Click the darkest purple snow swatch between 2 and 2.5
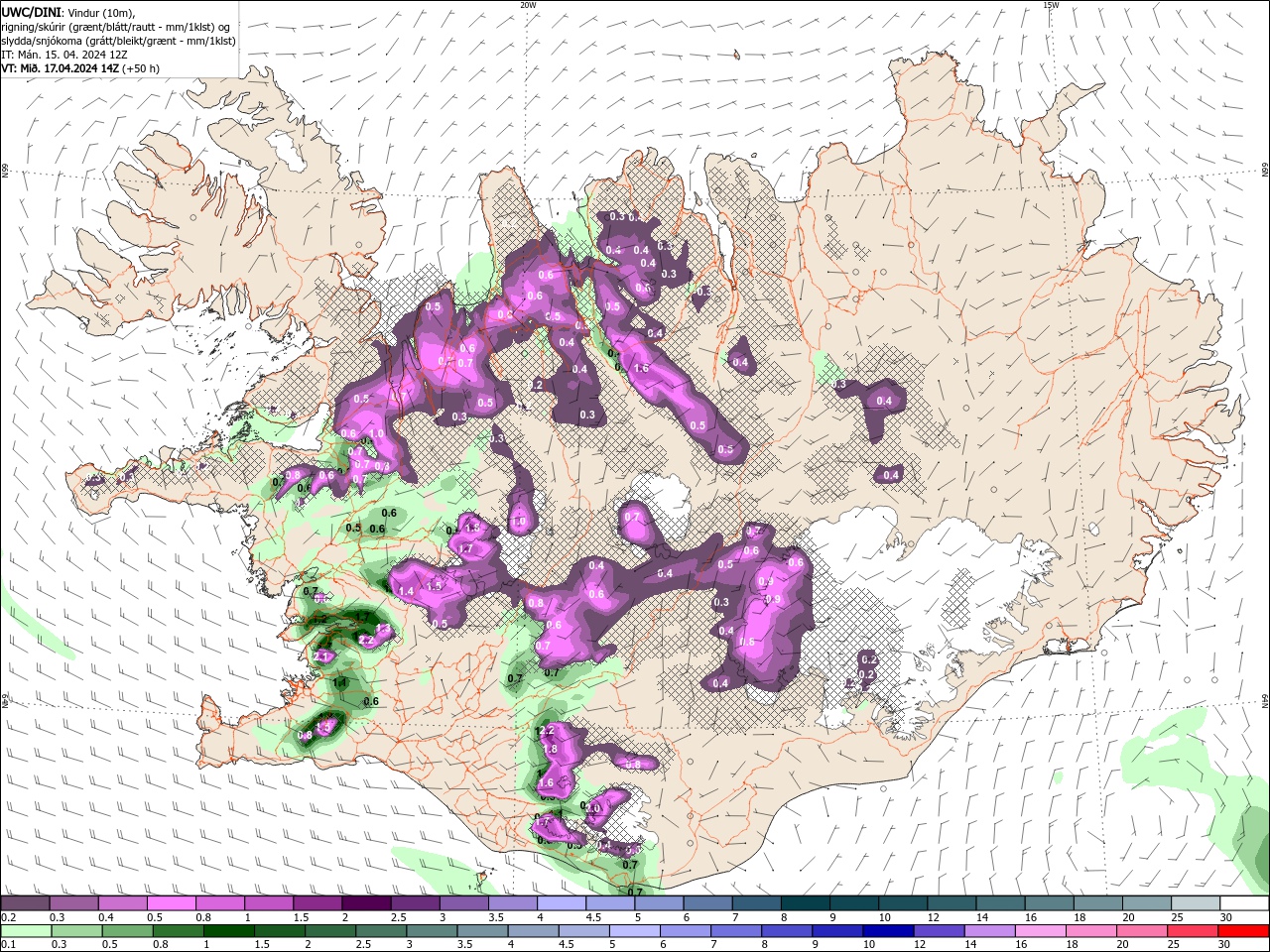The width and height of the screenshot is (1270, 952). [366, 903]
